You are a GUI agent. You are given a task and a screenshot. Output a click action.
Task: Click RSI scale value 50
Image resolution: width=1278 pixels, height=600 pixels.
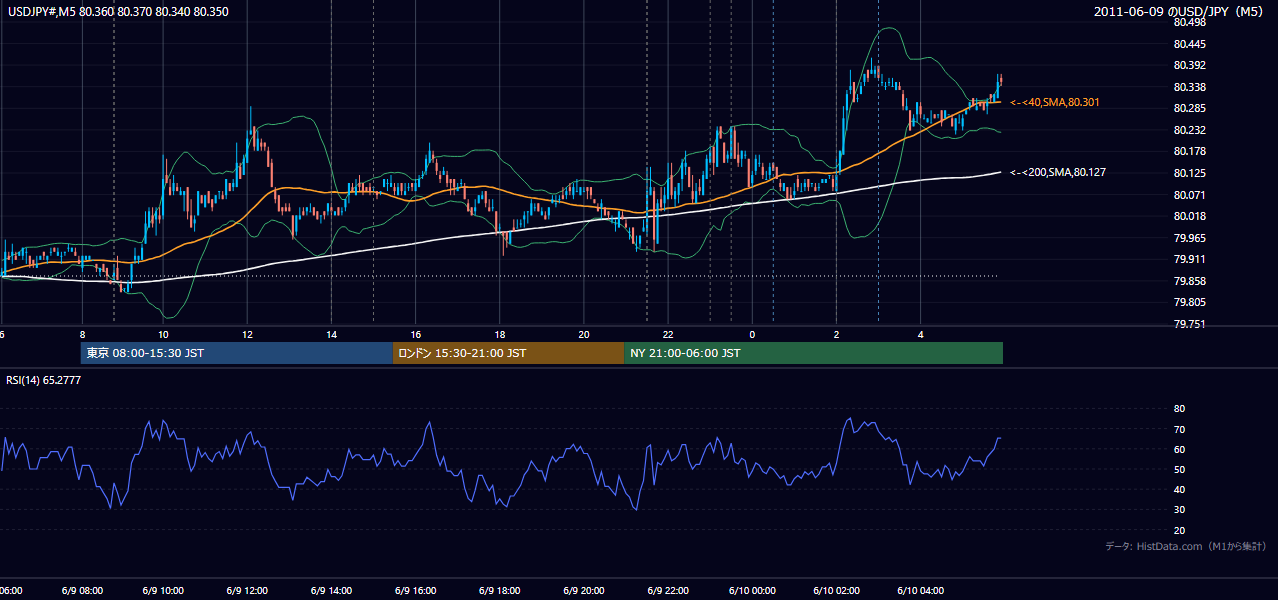click(x=1179, y=469)
